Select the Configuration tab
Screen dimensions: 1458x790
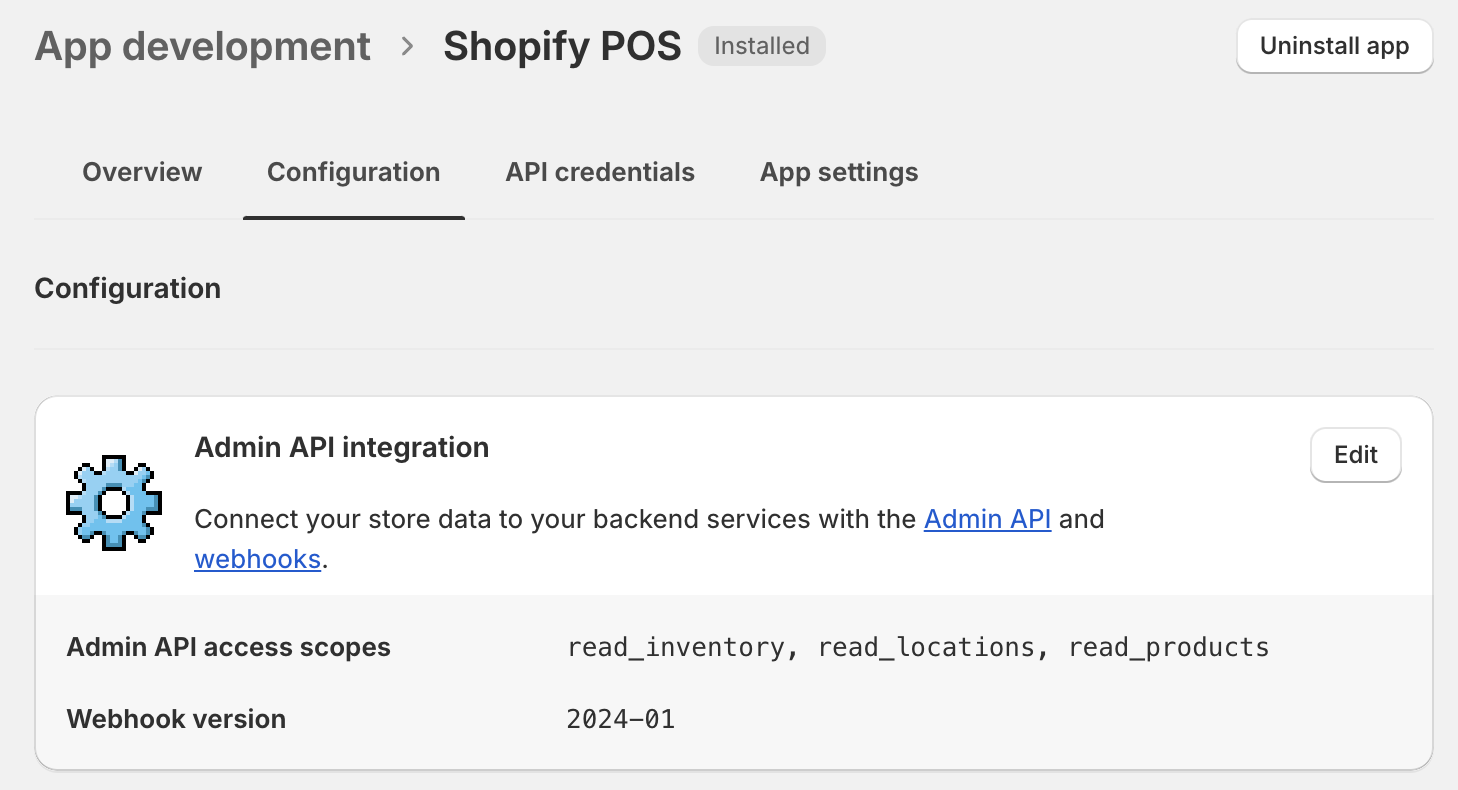pyautogui.click(x=353, y=172)
